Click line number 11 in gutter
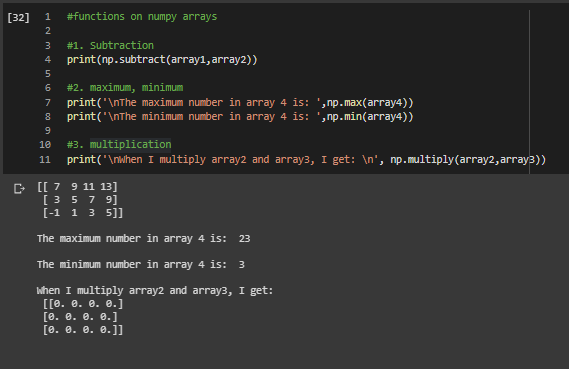 (45, 160)
